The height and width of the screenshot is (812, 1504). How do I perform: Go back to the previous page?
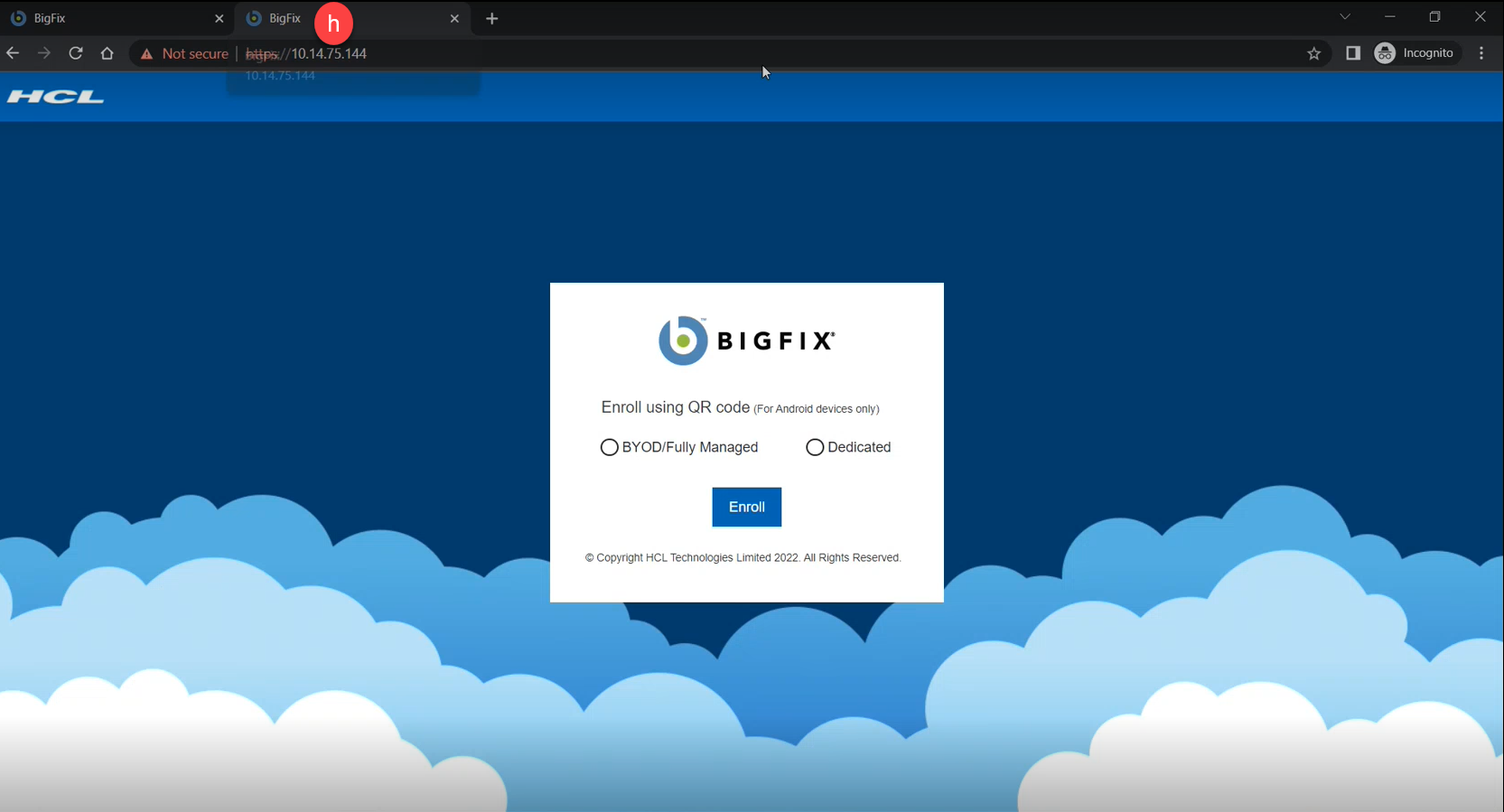coord(13,53)
